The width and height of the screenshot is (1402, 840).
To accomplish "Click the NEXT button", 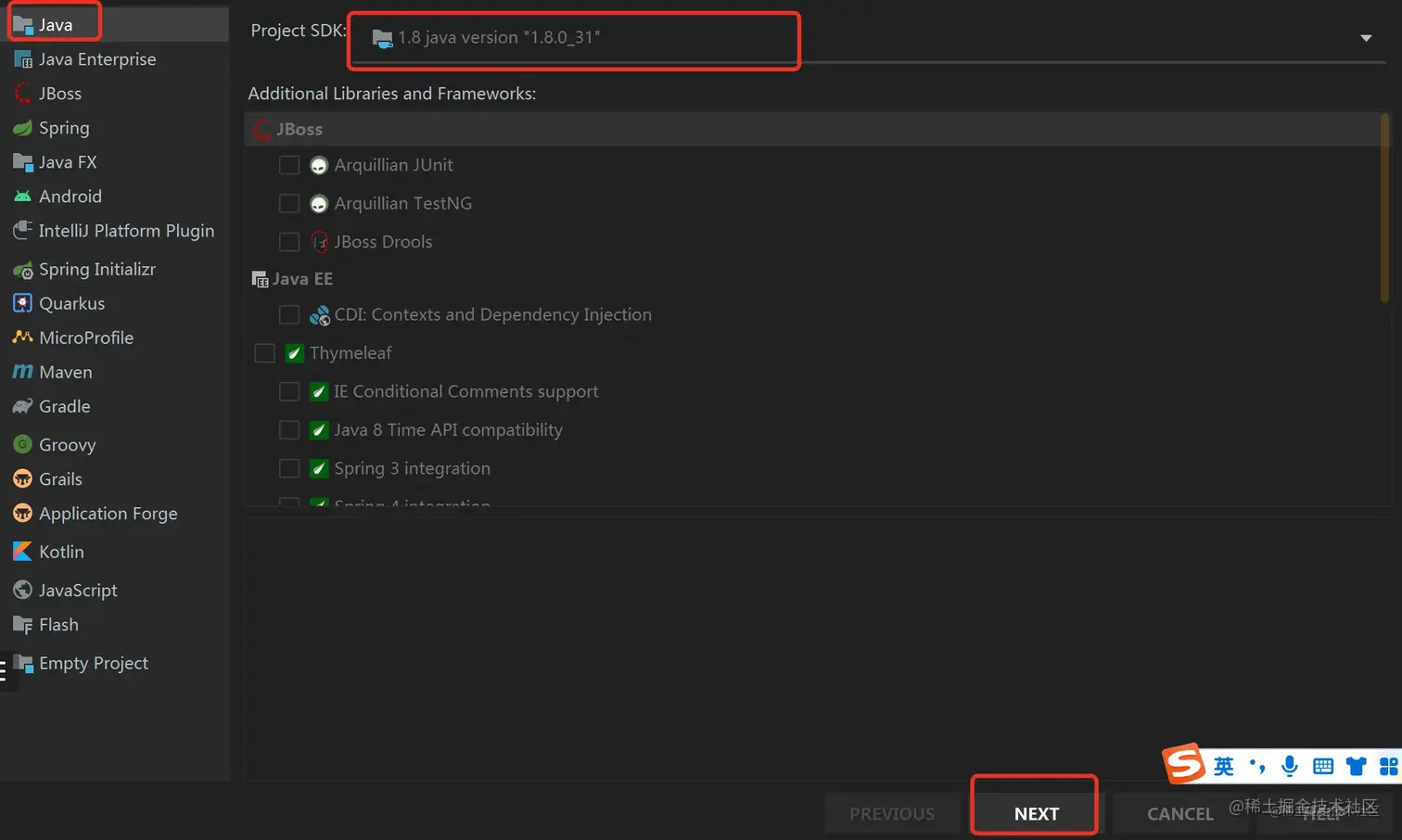I will [1036, 813].
